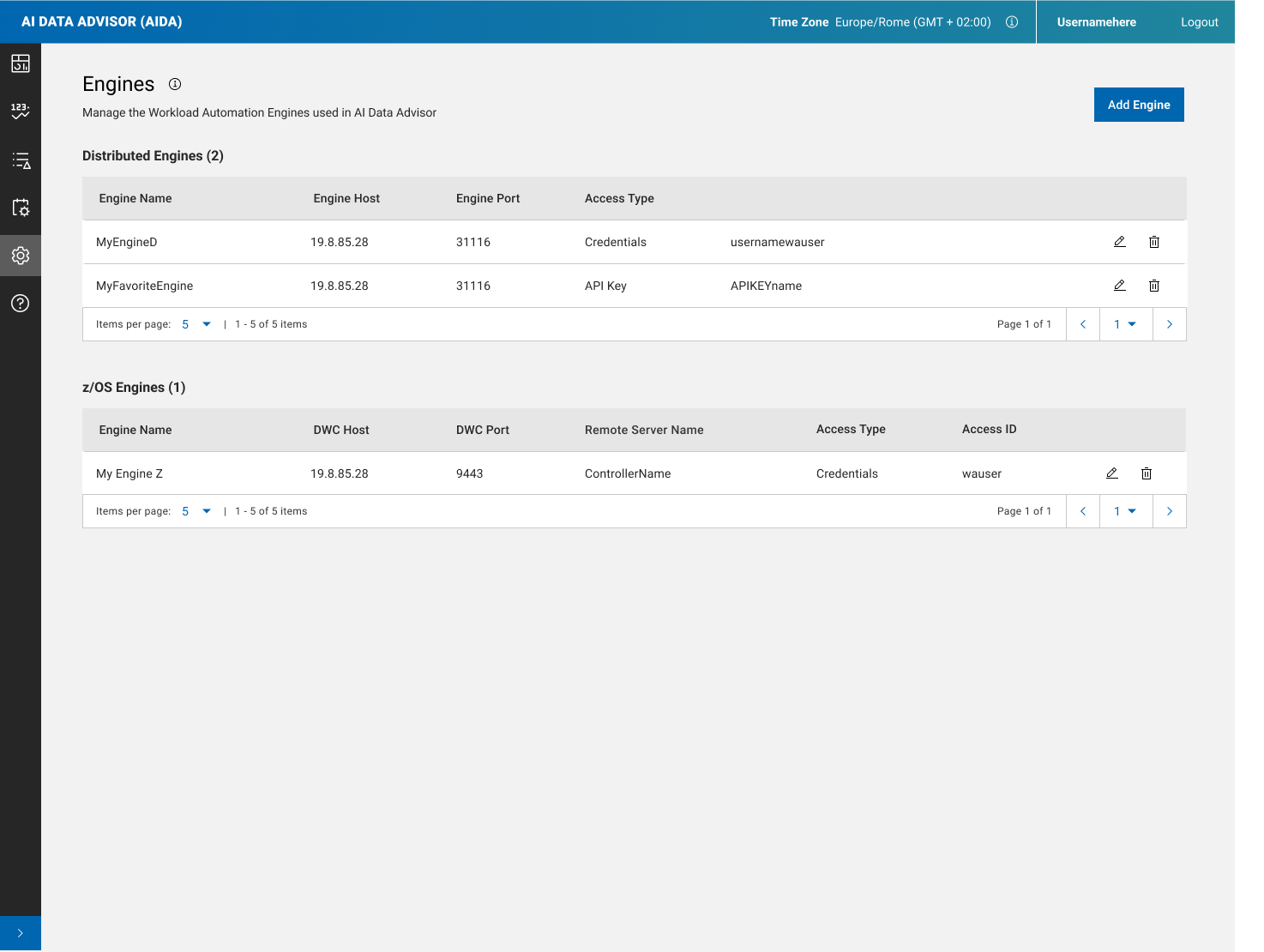The image size is (1264, 952).
Task: Click info icon next to Engines title
Action: (x=175, y=84)
